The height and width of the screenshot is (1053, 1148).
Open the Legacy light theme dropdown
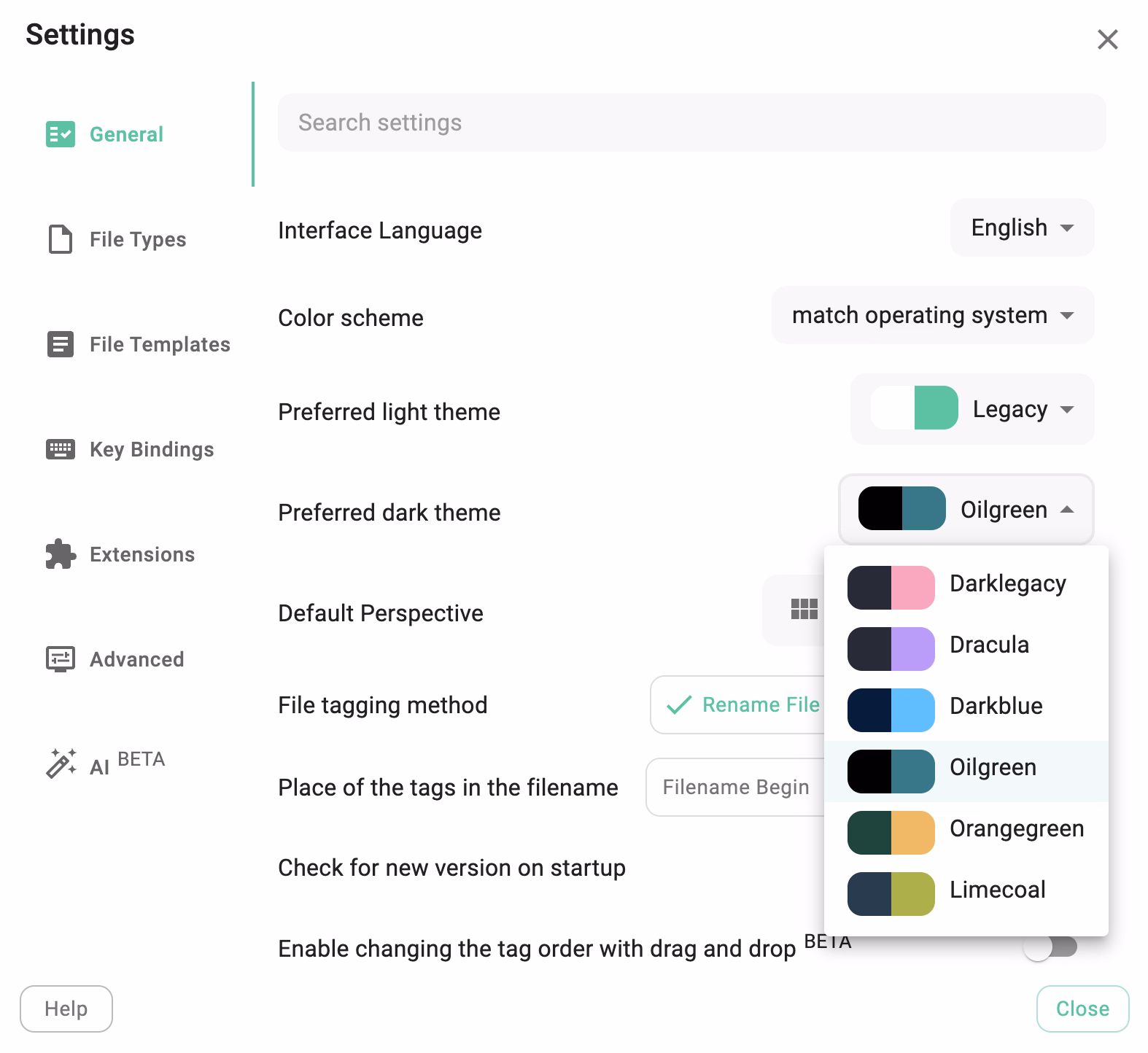pyautogui.click(x=1020, y=409)
